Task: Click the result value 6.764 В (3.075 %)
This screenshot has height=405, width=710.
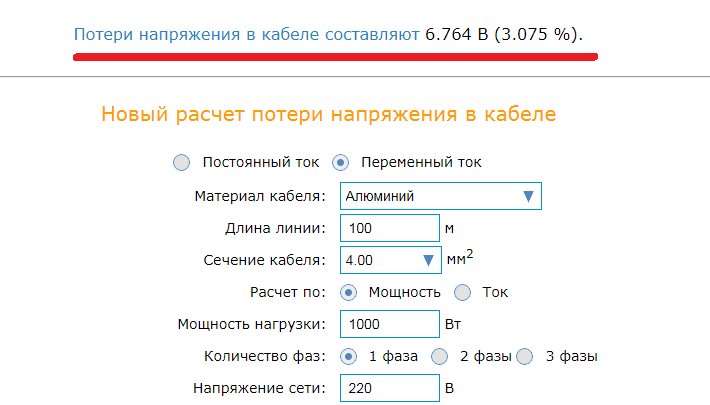Action: coord(503,35)
